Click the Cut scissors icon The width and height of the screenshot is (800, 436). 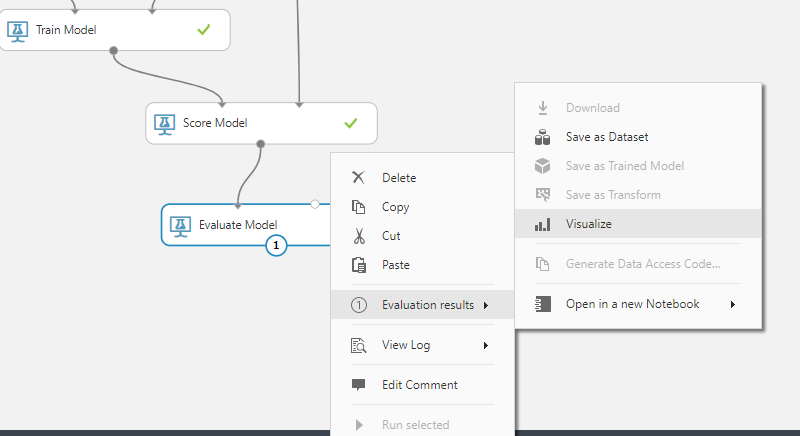(359, 236)
